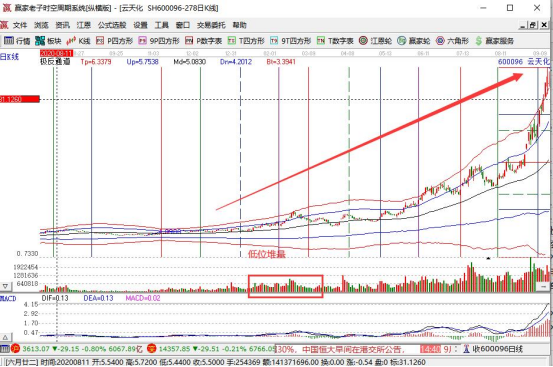Collapse the volume panel down-triangle button
This screenshot has width=553, height=367.
click(x=5, y=286)
